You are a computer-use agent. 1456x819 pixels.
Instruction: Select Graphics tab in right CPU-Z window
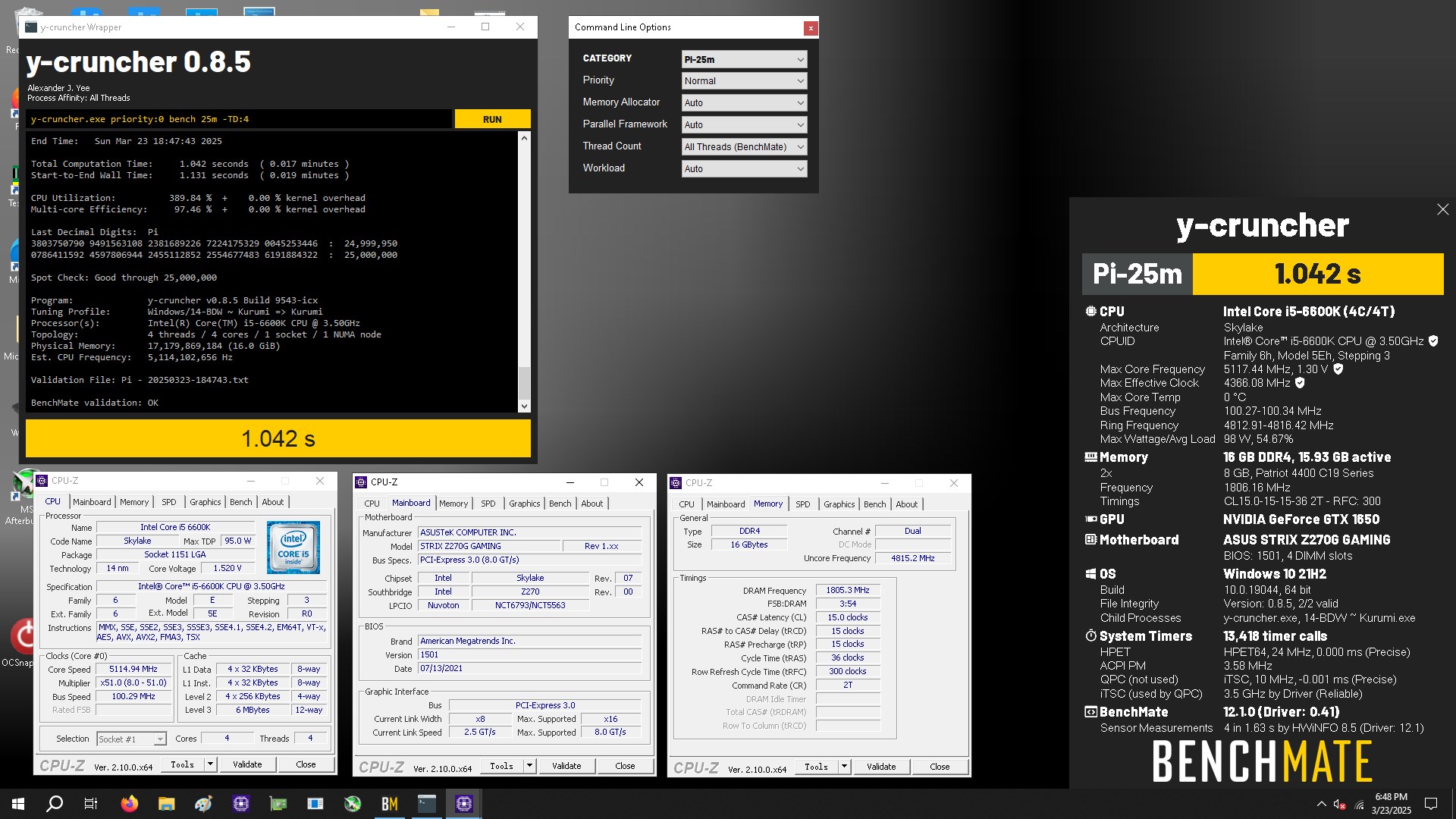coord(839,504)
